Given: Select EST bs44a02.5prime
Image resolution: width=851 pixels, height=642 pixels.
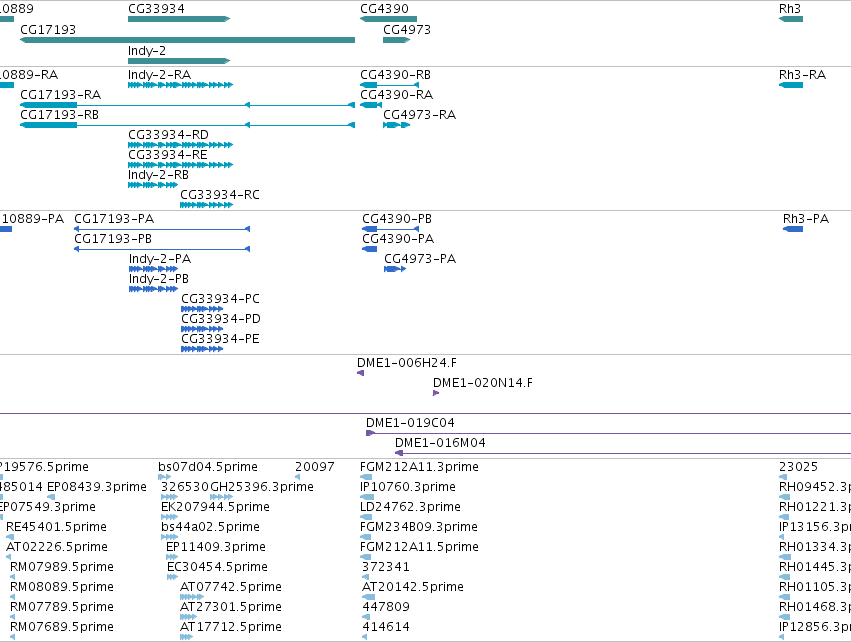Looking at the screenshot, I should 169,537.
